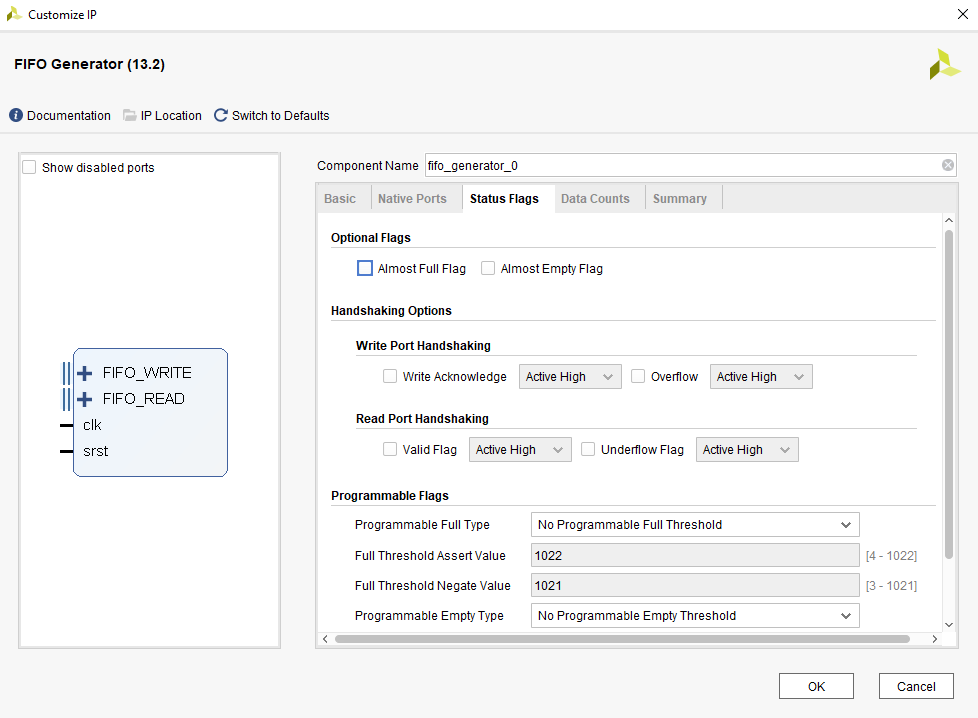Screen dimensions: 978x718
Task: Click the Switch to Defaults refresh icon
Action: [x=221, y=116]
